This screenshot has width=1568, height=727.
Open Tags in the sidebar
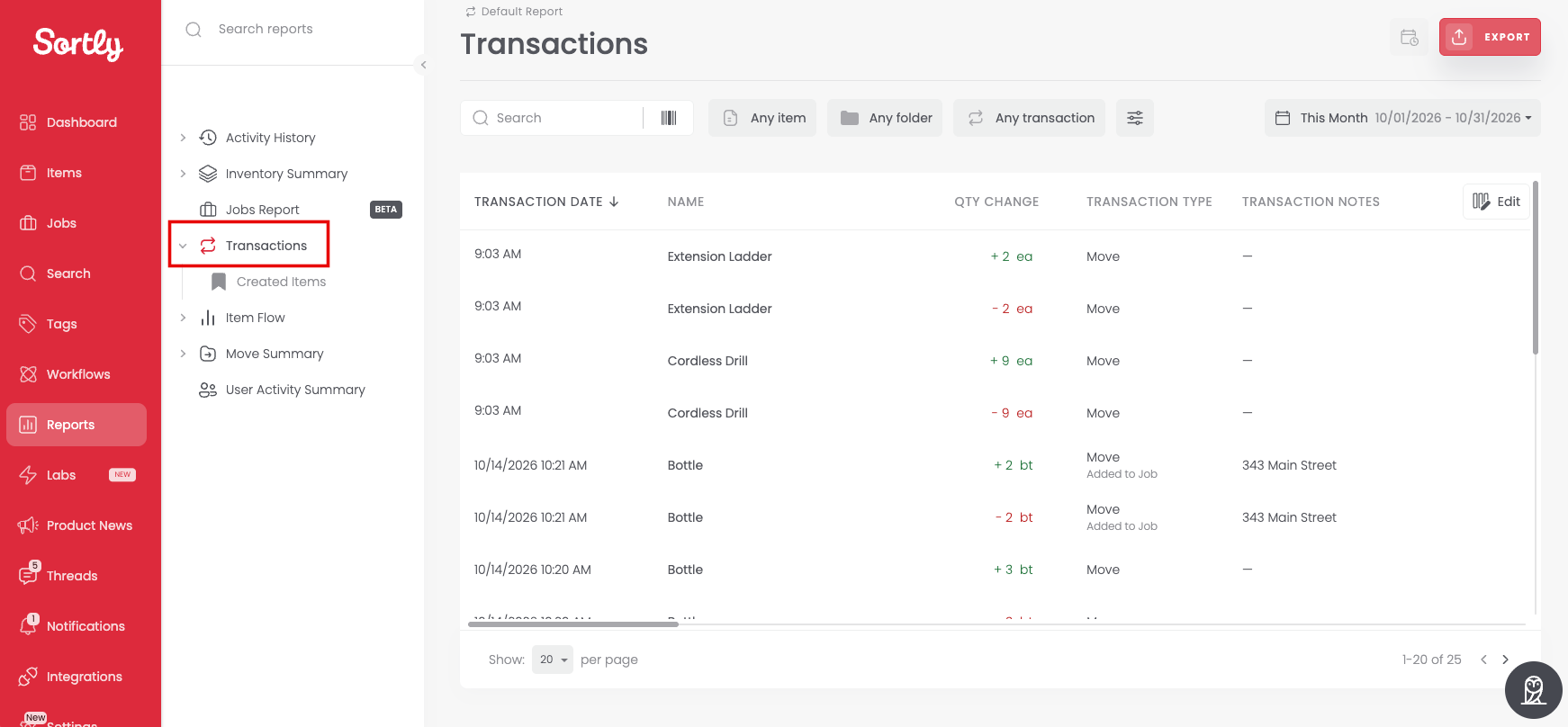[x=77, y=324]
